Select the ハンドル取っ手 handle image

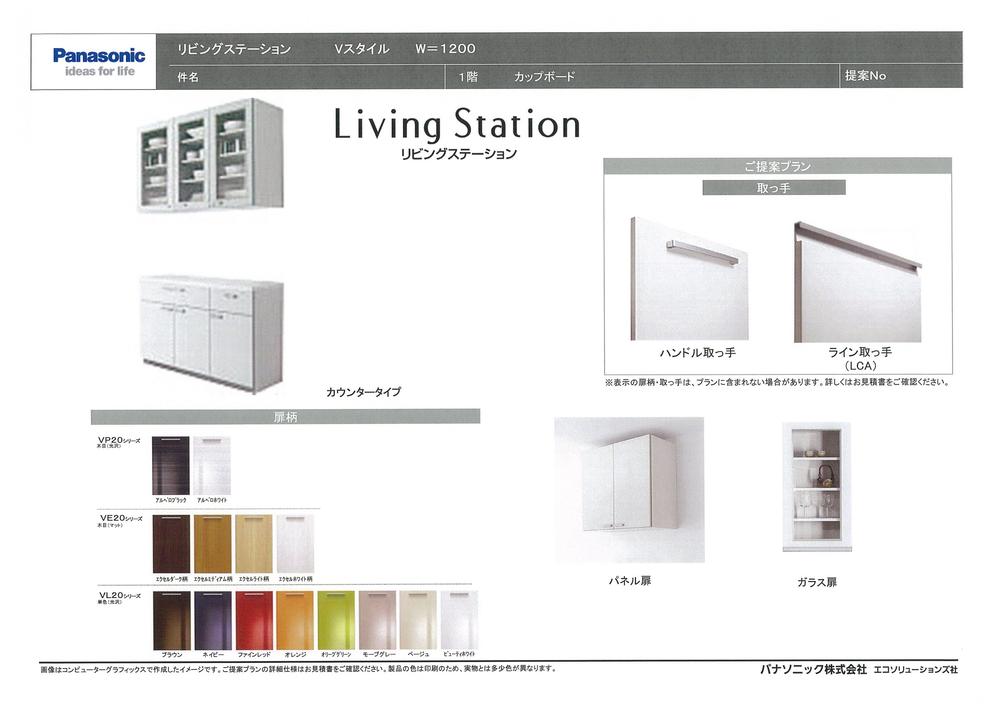[690, 275]
